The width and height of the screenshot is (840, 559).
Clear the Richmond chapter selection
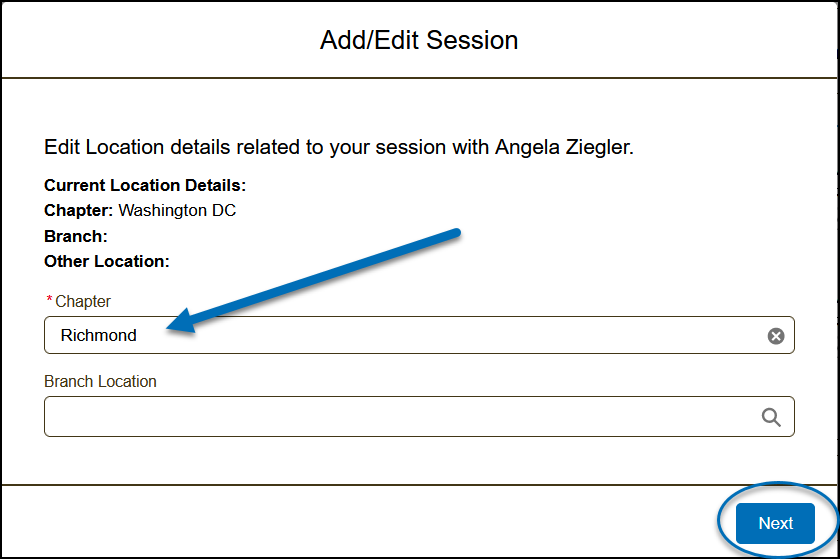pyautogui.click(x=775, y=336)
